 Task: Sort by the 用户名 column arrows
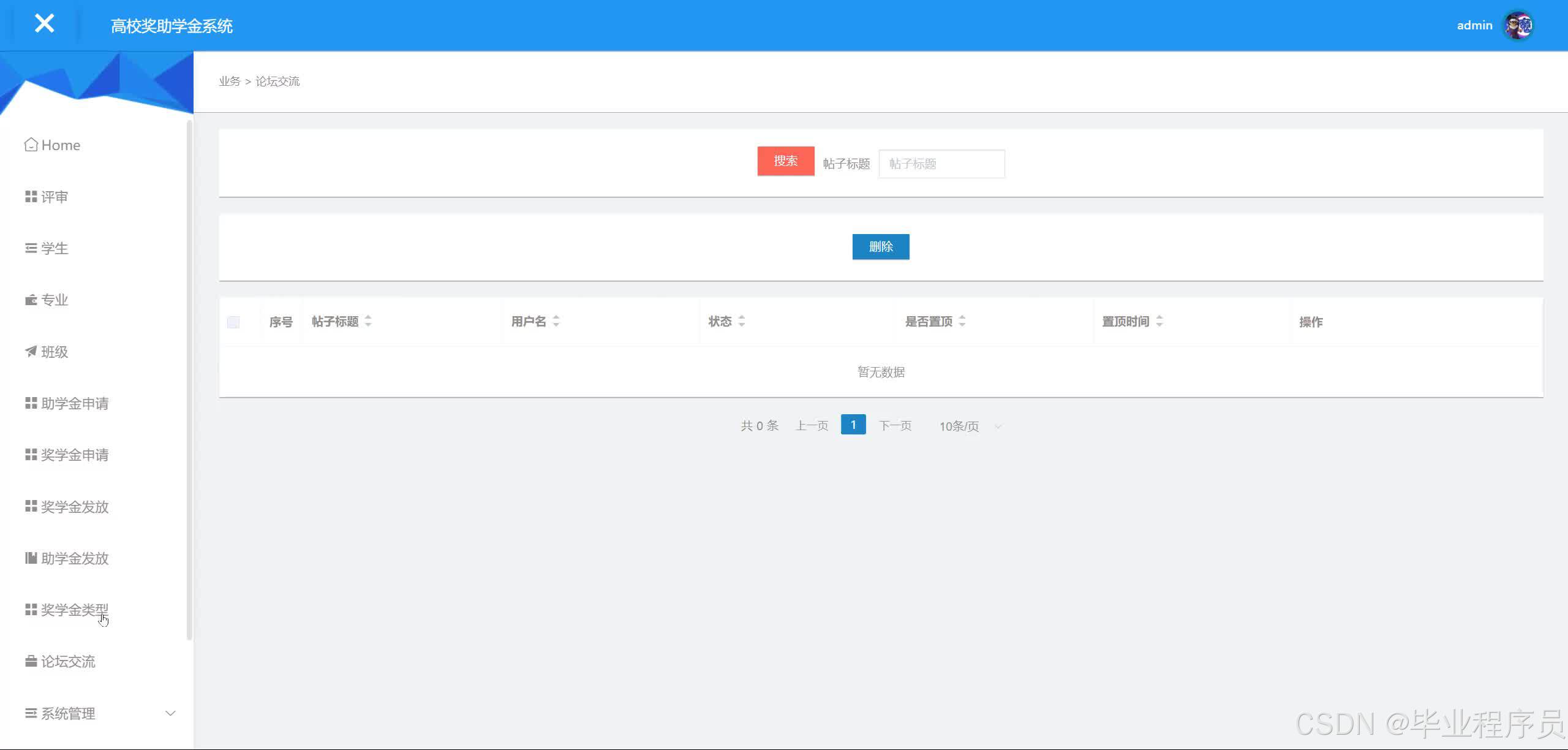pyautogui.click(x=556, y=321)
